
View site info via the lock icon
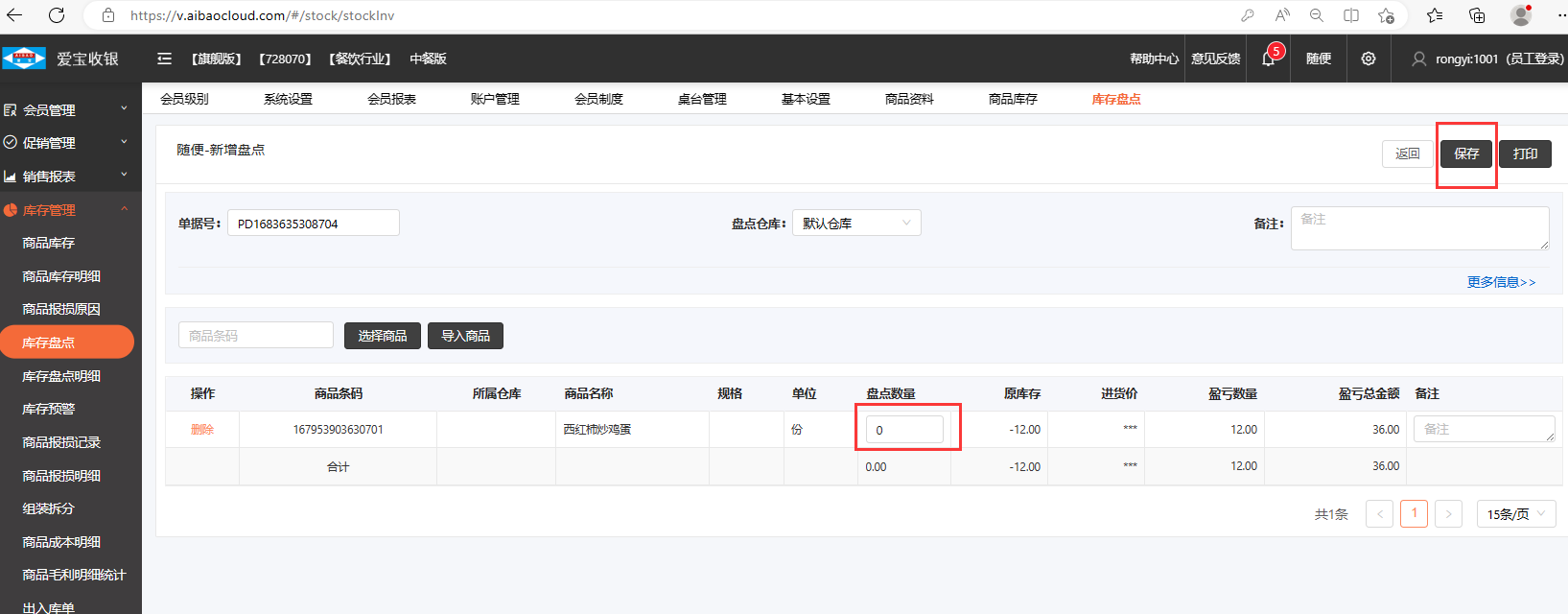tap(108, 15)
